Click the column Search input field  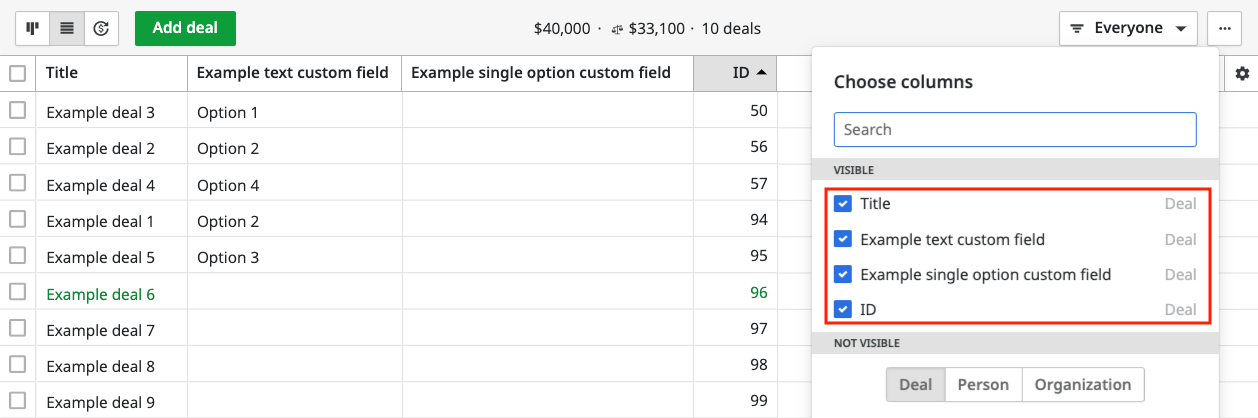[1015, 129]
